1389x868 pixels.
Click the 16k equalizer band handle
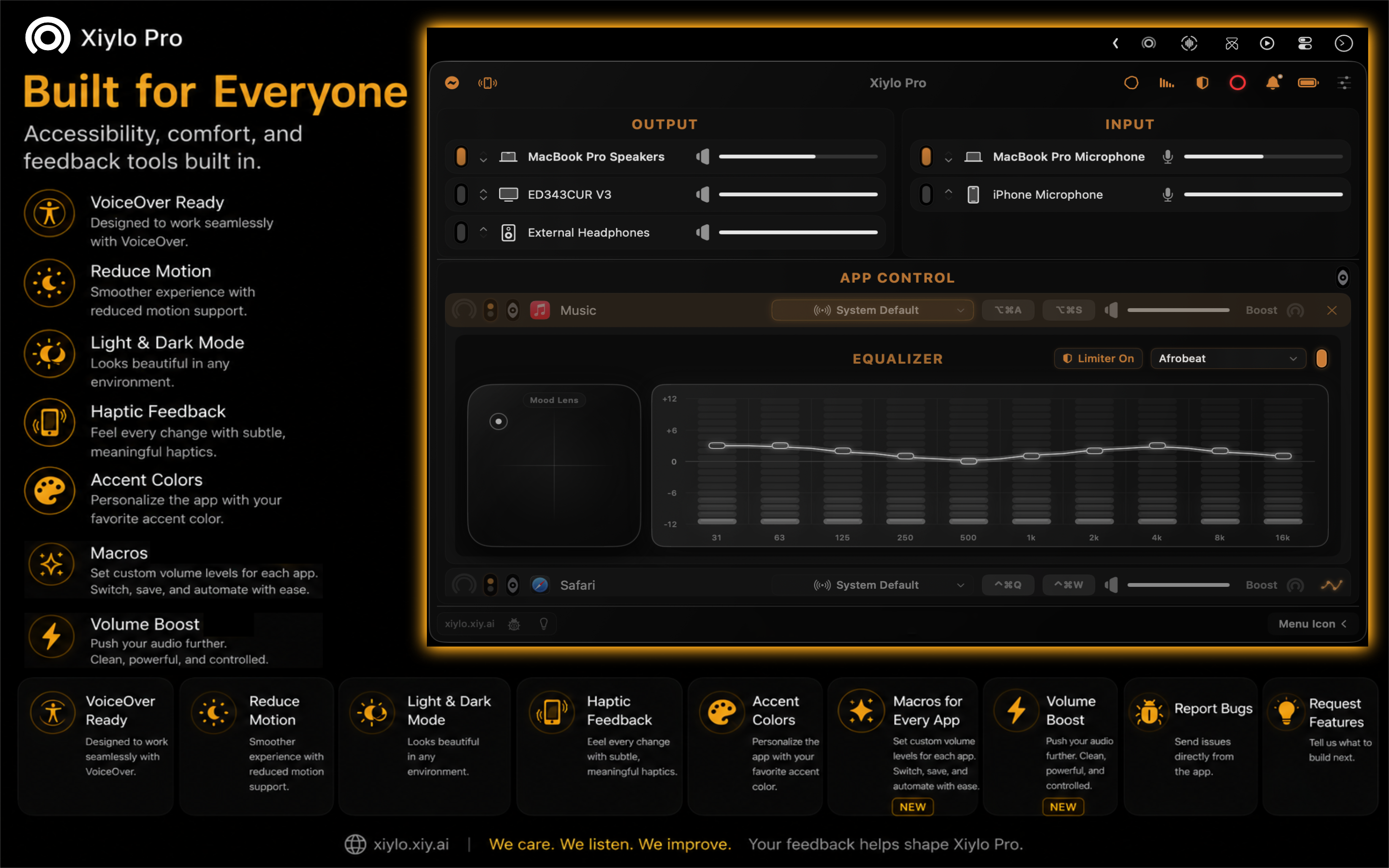1283,456
